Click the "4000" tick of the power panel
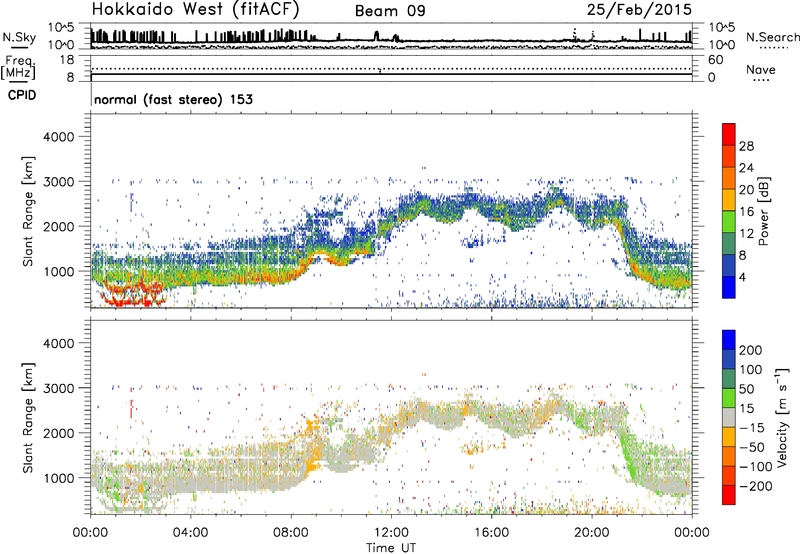This screenshot has height=554, width=800. pyautogui.click(x=59, y=137)
